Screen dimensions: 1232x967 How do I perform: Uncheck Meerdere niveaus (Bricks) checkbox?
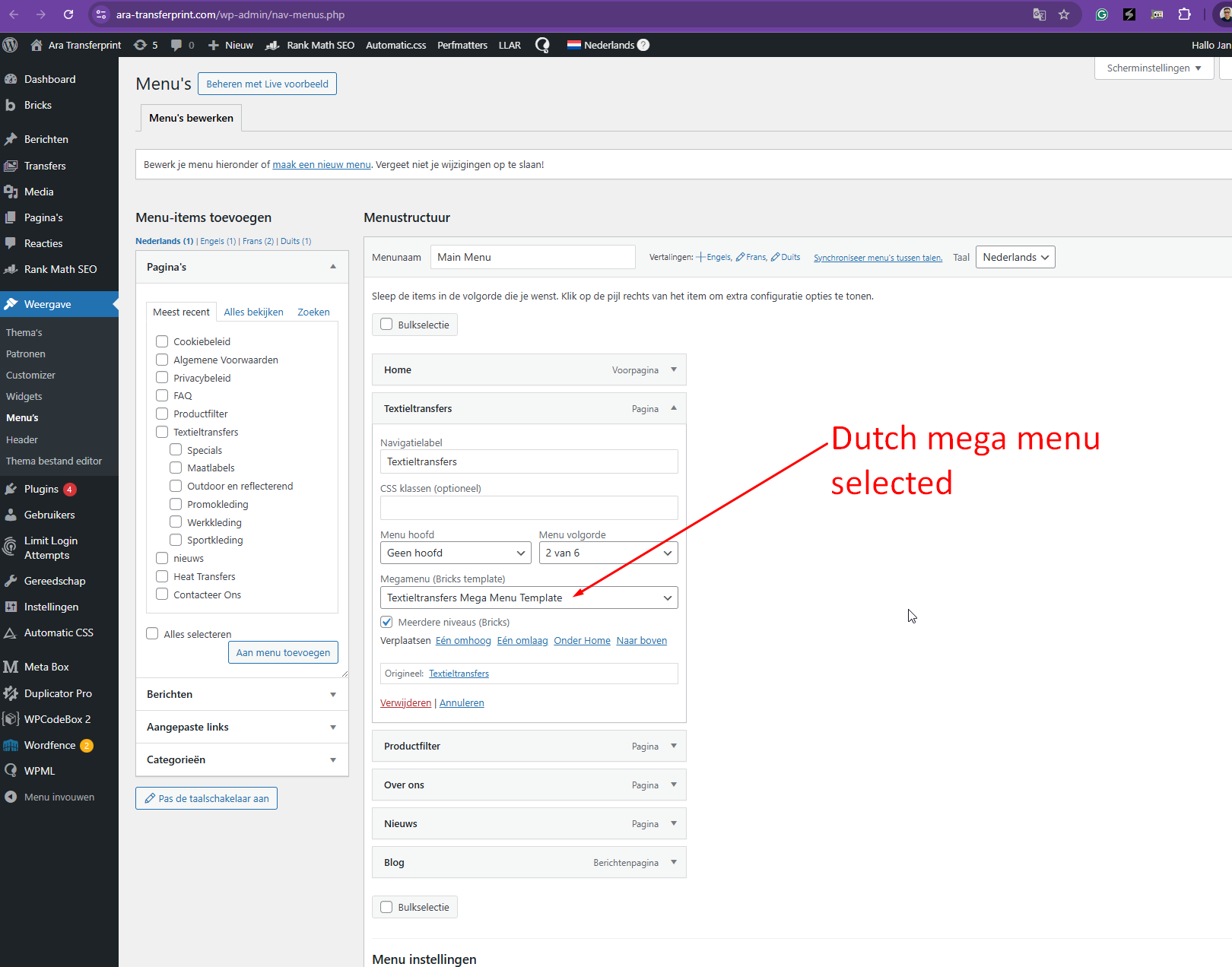click(387, 622)
